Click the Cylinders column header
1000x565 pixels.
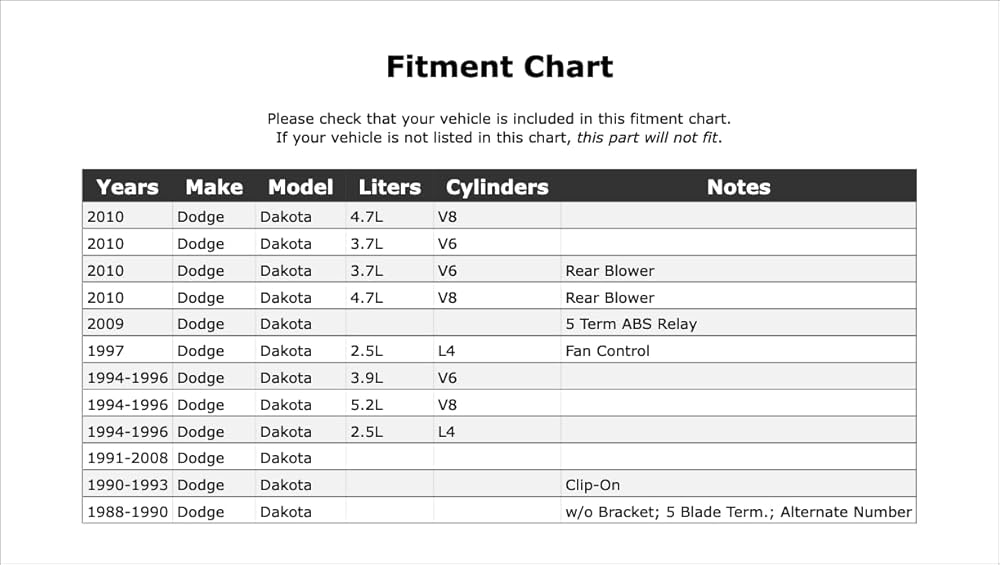[497, 187]
